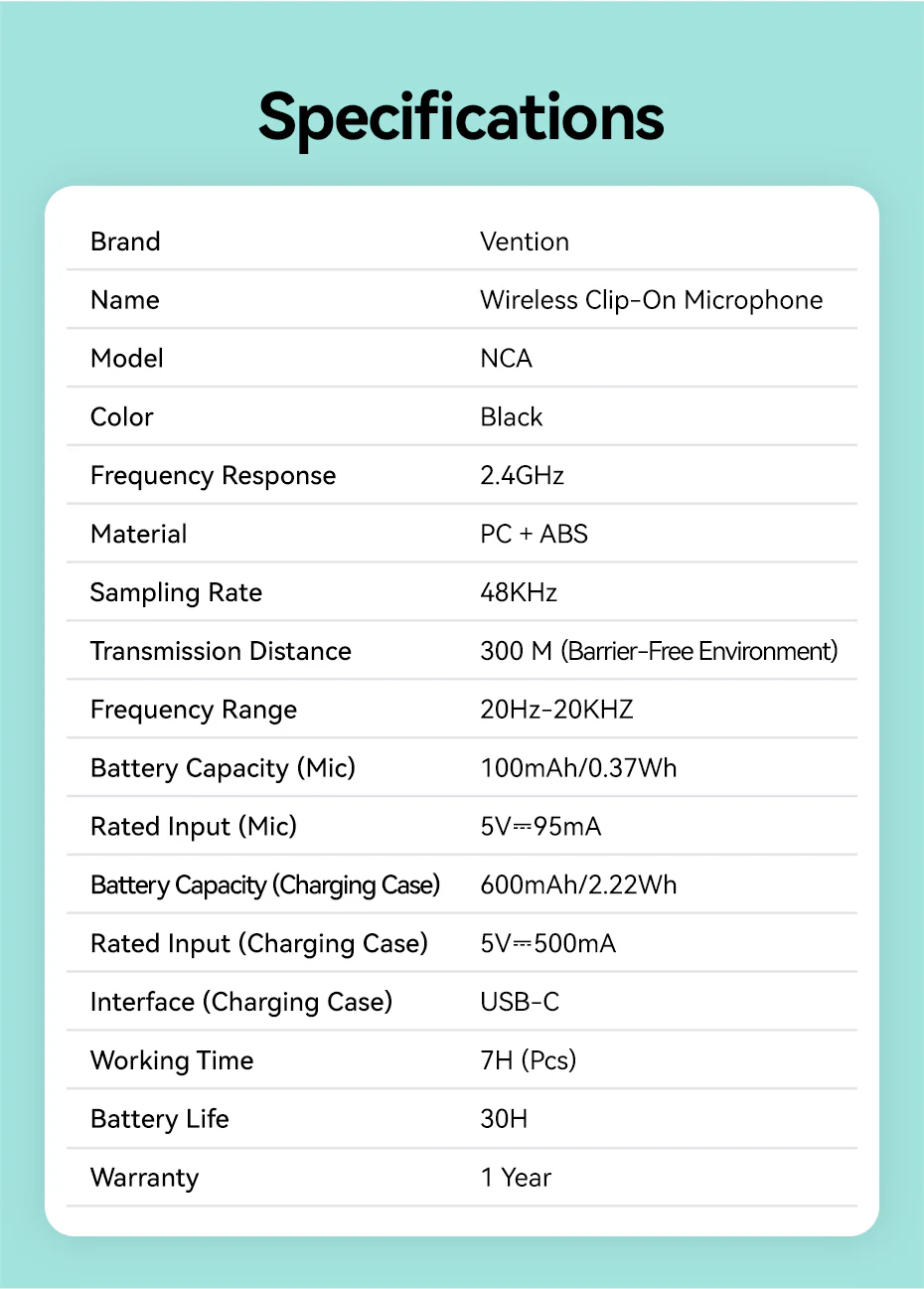Click the Frequency Response label

pyautogui.click(x=213, y=476)
